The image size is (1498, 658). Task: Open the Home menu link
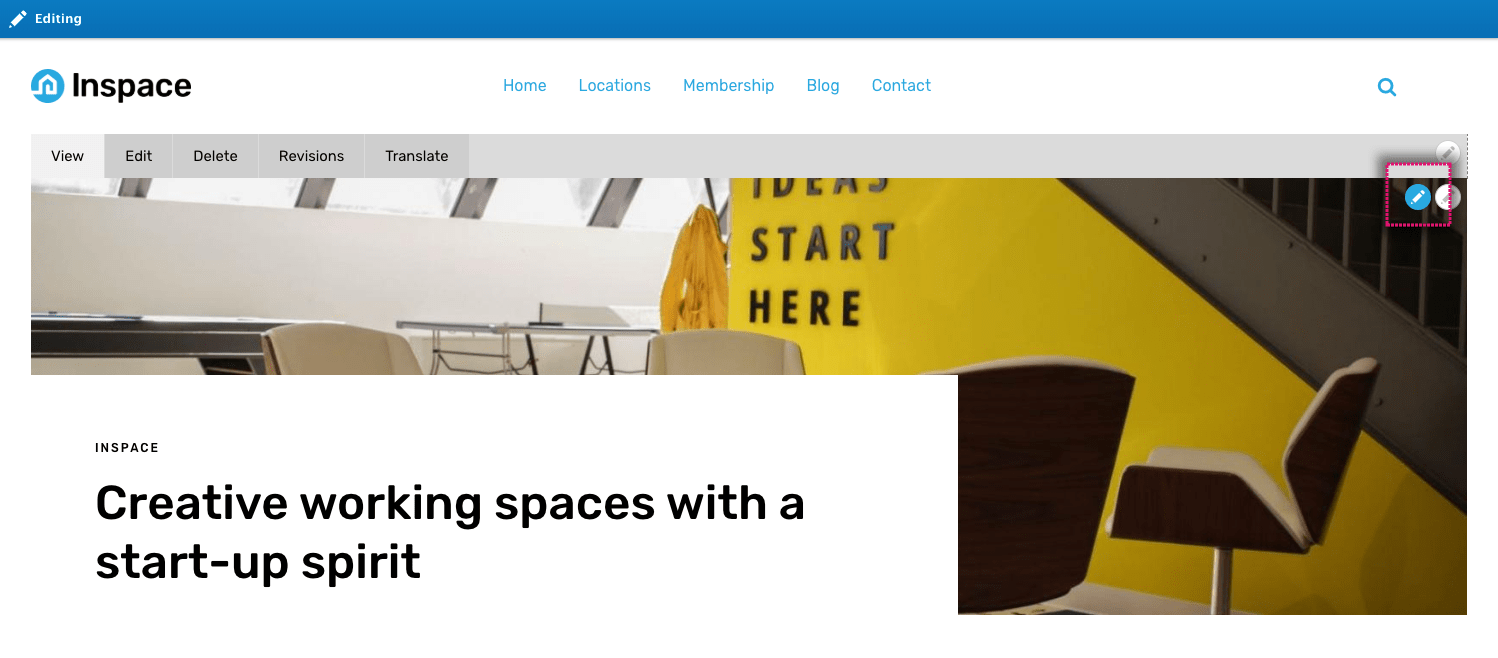pyautogui.click(x=525, y=86)
